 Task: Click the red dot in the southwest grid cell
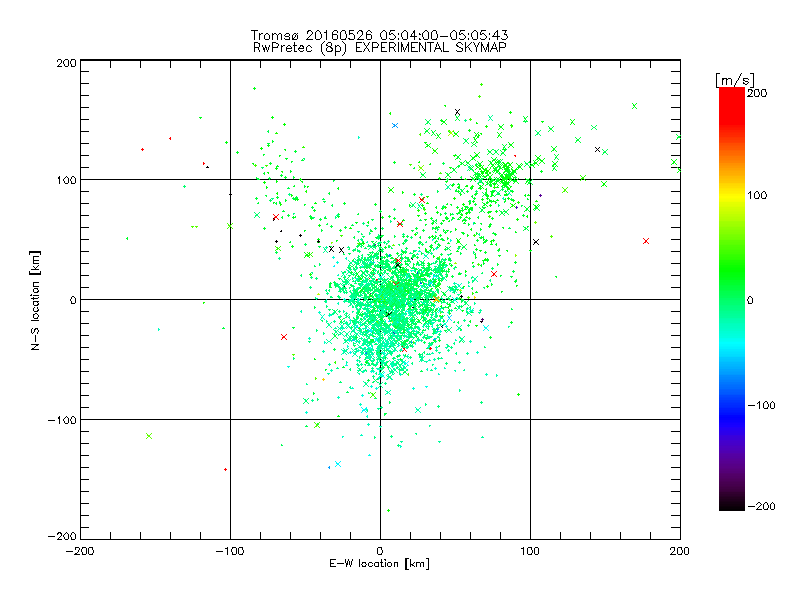[226, 469]
